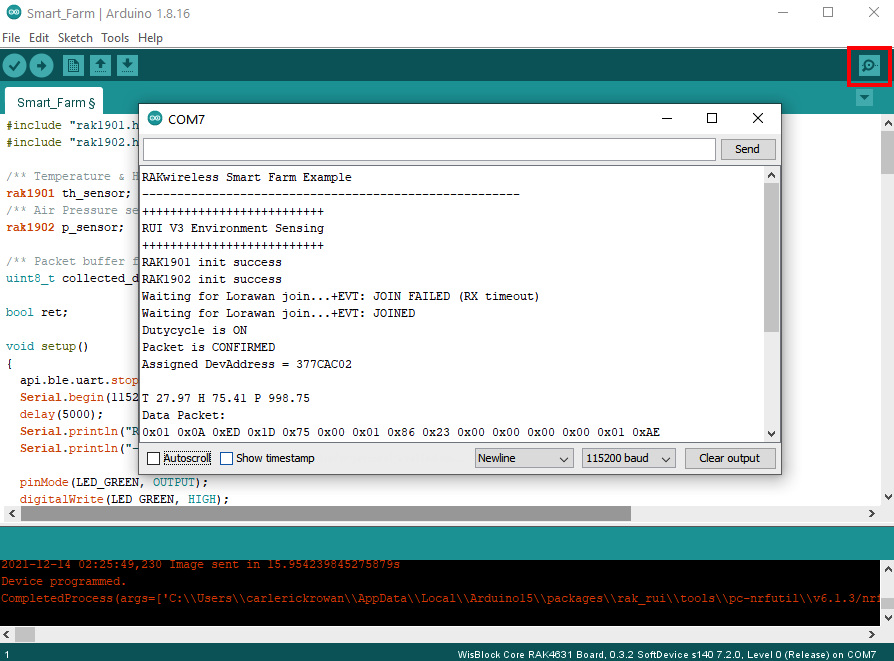The height and width of the screenshot is (661, 894).
Task: Click the 'bool ret;' code line
Action: (36, 313)
